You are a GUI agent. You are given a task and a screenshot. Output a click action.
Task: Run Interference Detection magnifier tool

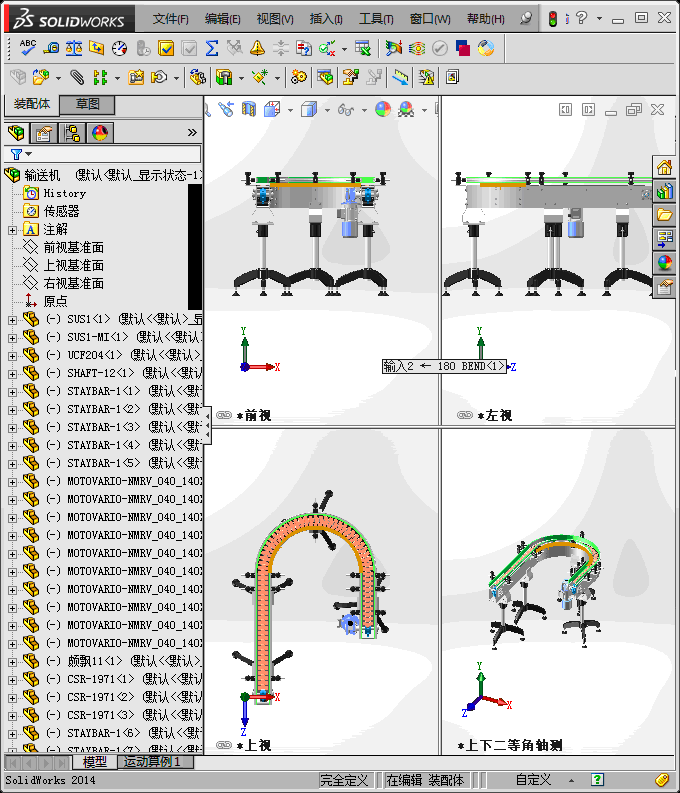click(393, 48)
